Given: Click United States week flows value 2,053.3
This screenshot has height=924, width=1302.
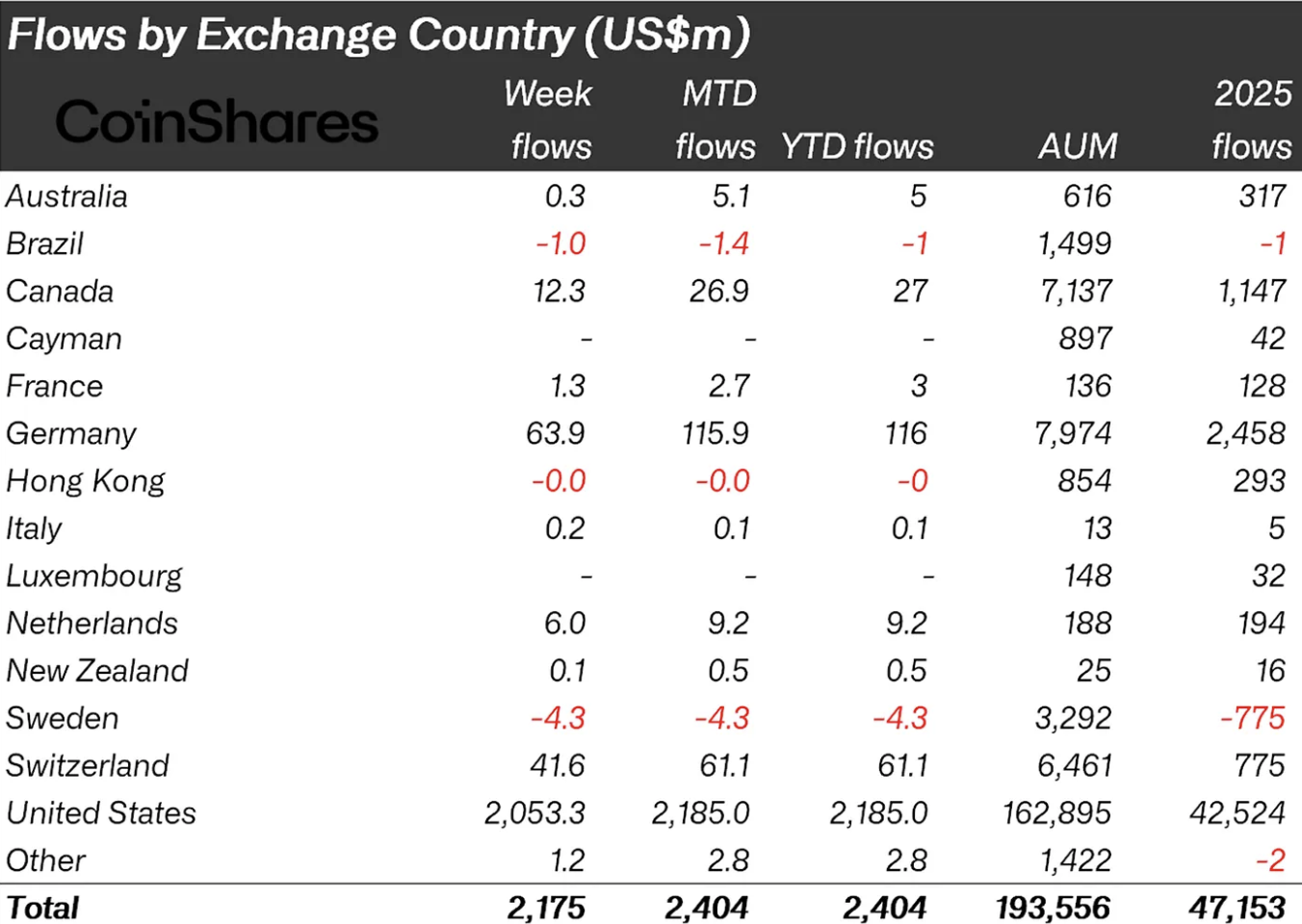Looking at the screenshot, I should coord(534,813).
